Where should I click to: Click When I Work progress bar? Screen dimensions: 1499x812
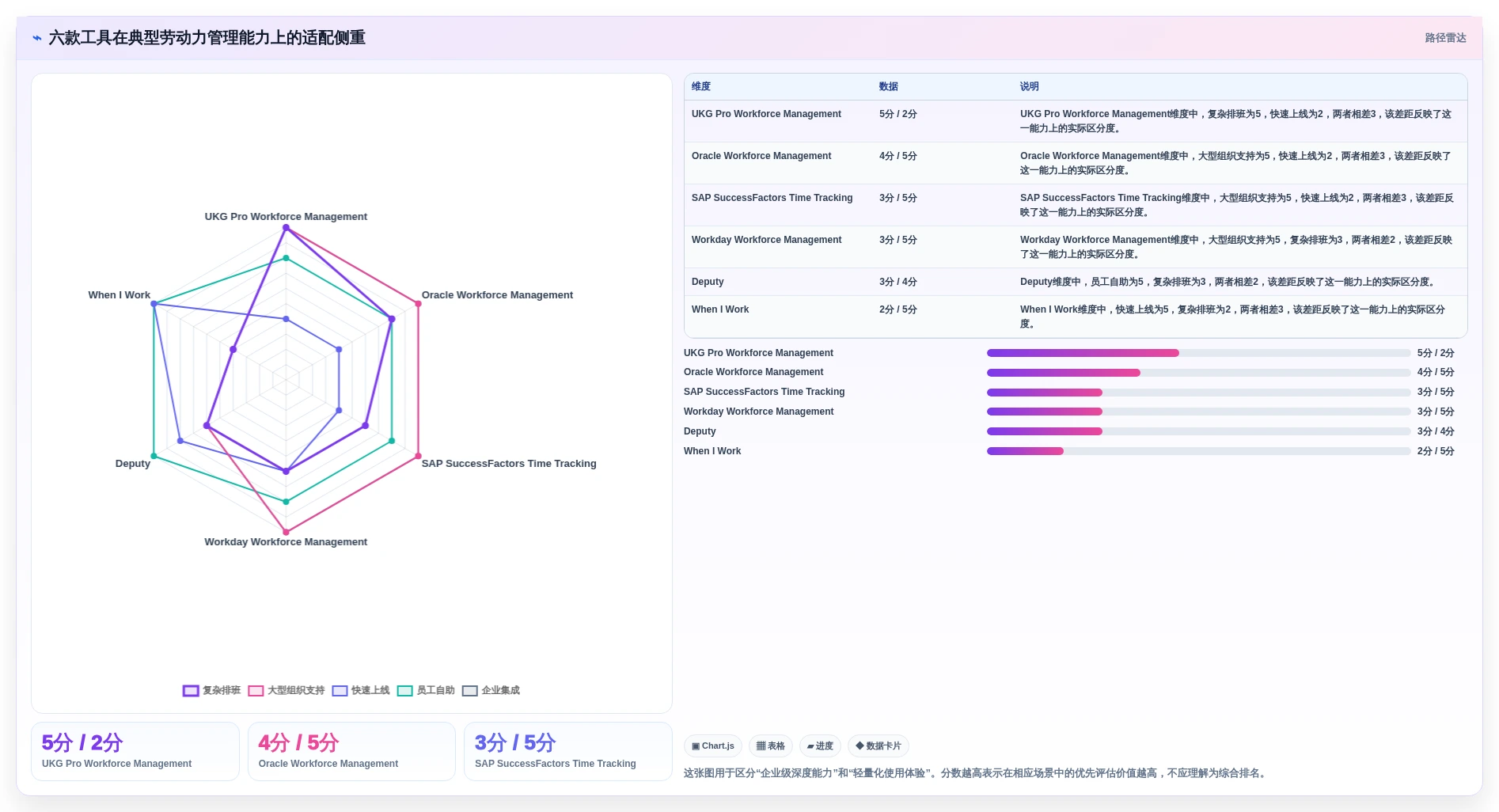[x=1198, y=451]
